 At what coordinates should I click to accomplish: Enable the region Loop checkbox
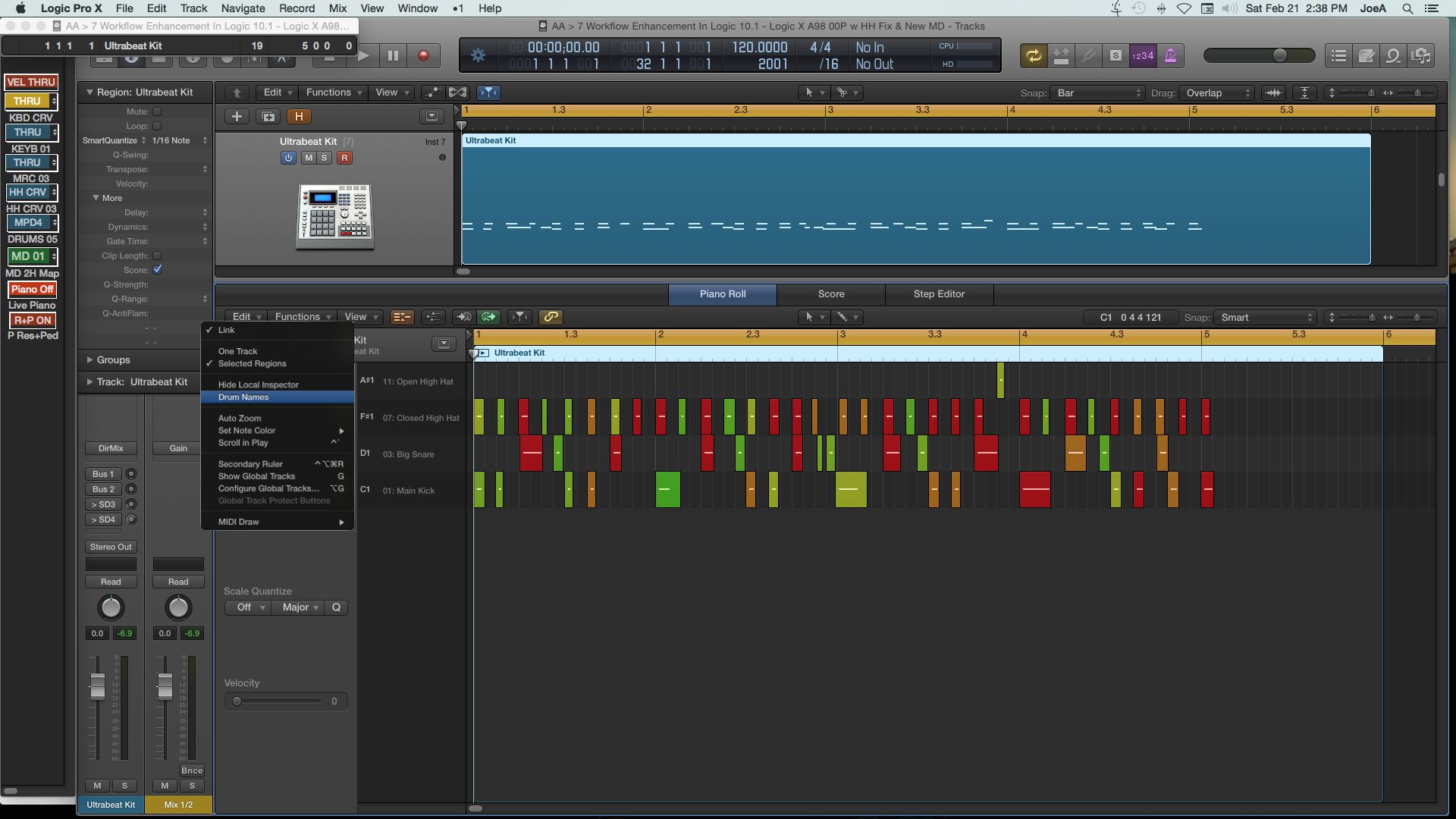[157, 126]
